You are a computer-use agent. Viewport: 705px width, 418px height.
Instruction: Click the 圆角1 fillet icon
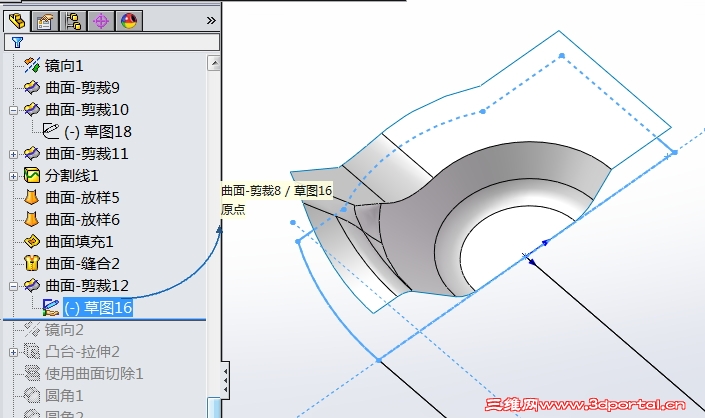(x=32, y=396)
